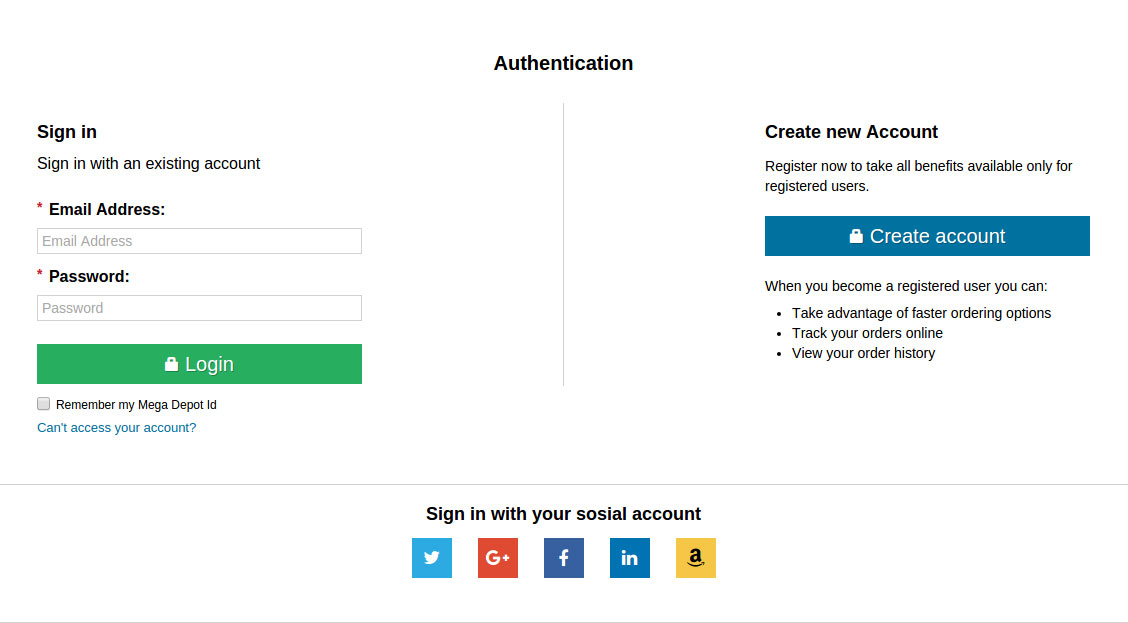Click the Authentication page heading
1128x623 pixels.
point(563,63)
